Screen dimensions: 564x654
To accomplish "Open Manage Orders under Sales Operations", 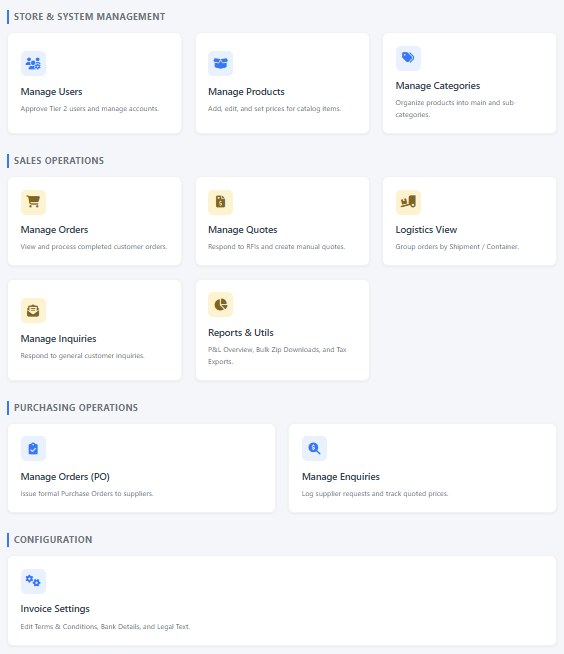I will point(54,230).
